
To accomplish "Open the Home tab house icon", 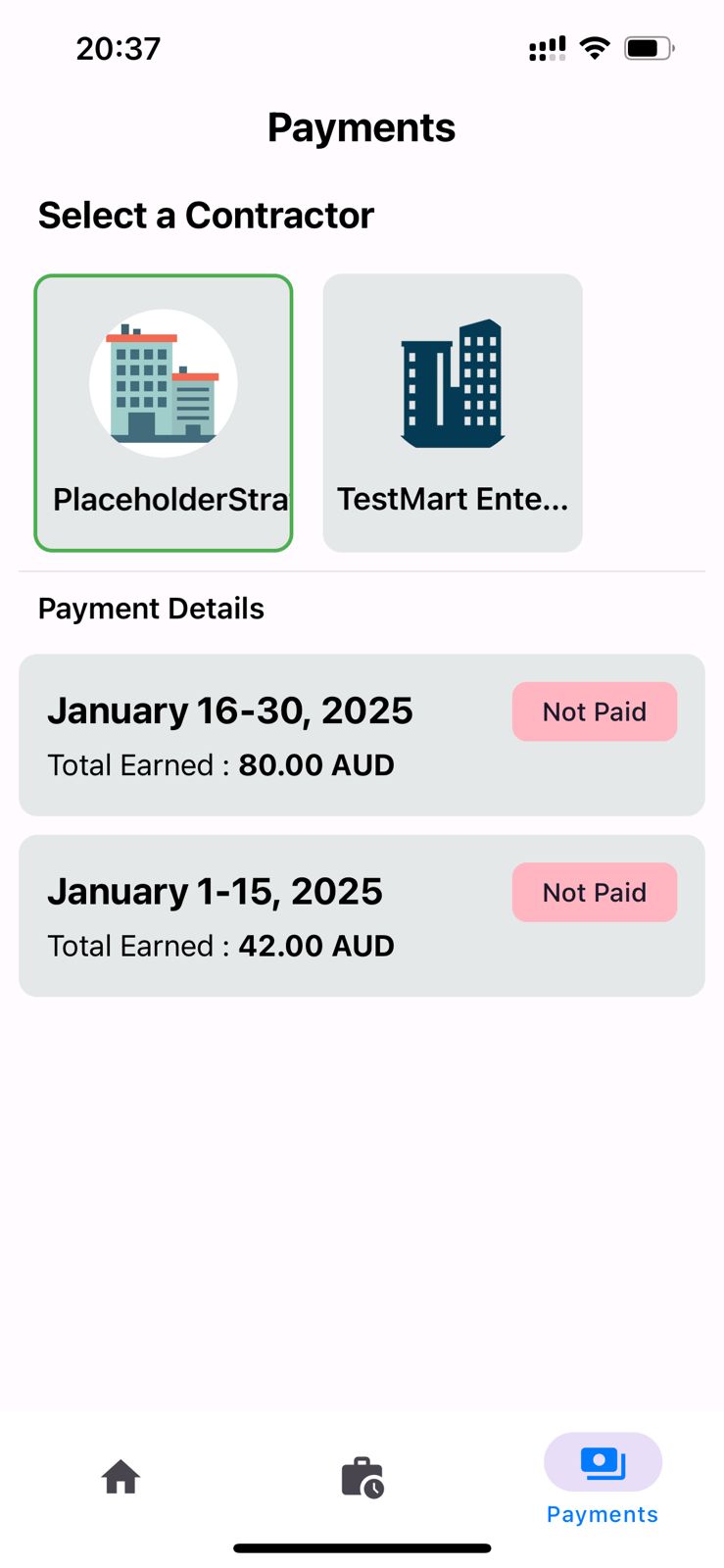I will pyautogui.click(x=121, y=1476).
